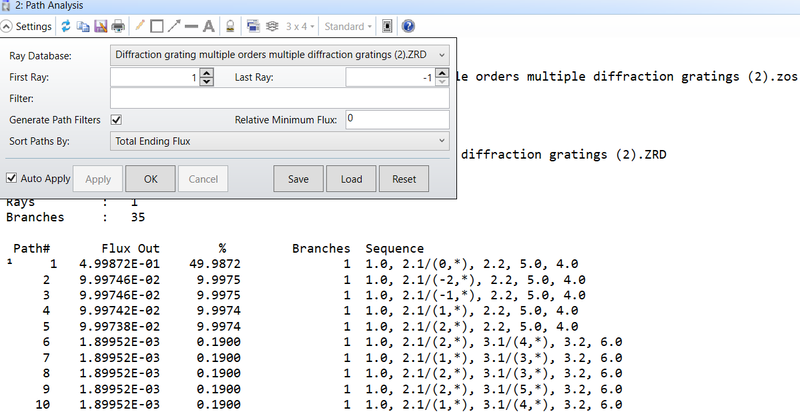Image resolution: width=800 pixels, height=412 pixels.
Task: Uncheck the Generate Path Filters checkbox
Action: (117, 120)
